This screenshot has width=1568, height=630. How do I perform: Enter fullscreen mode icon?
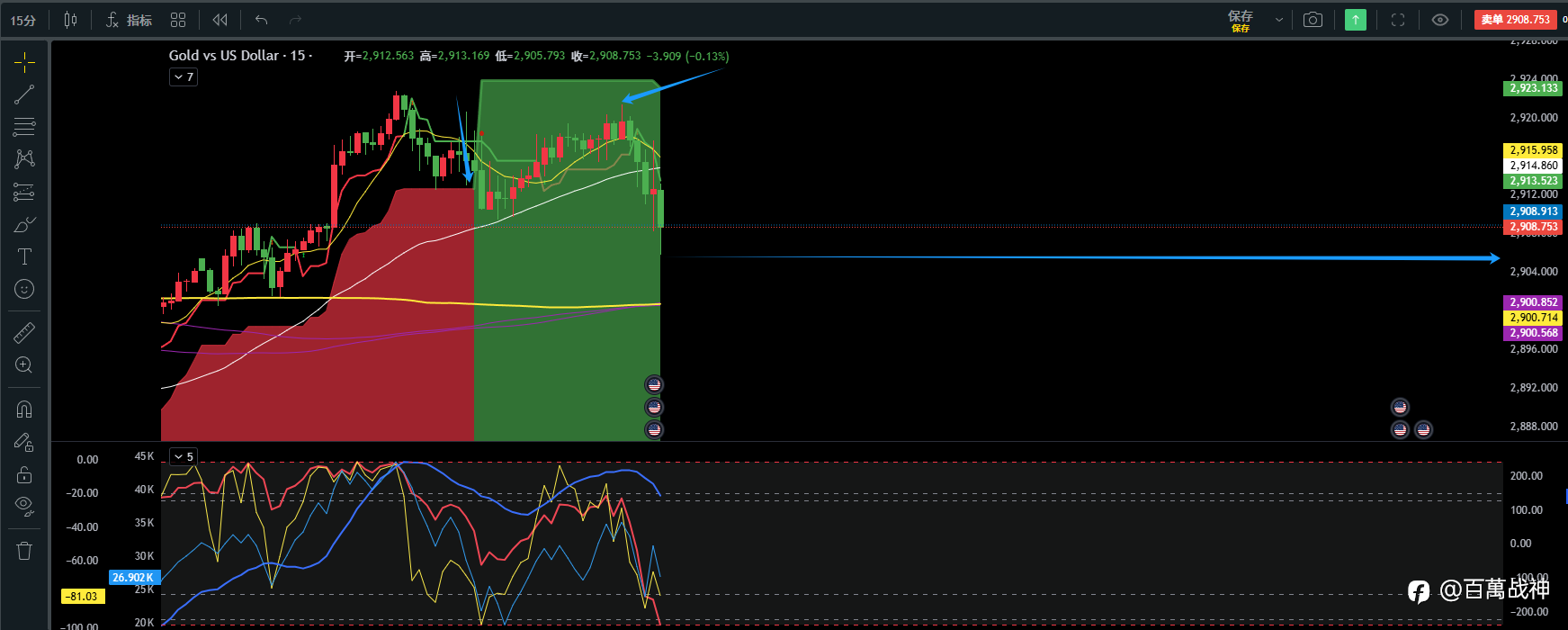1398,20
